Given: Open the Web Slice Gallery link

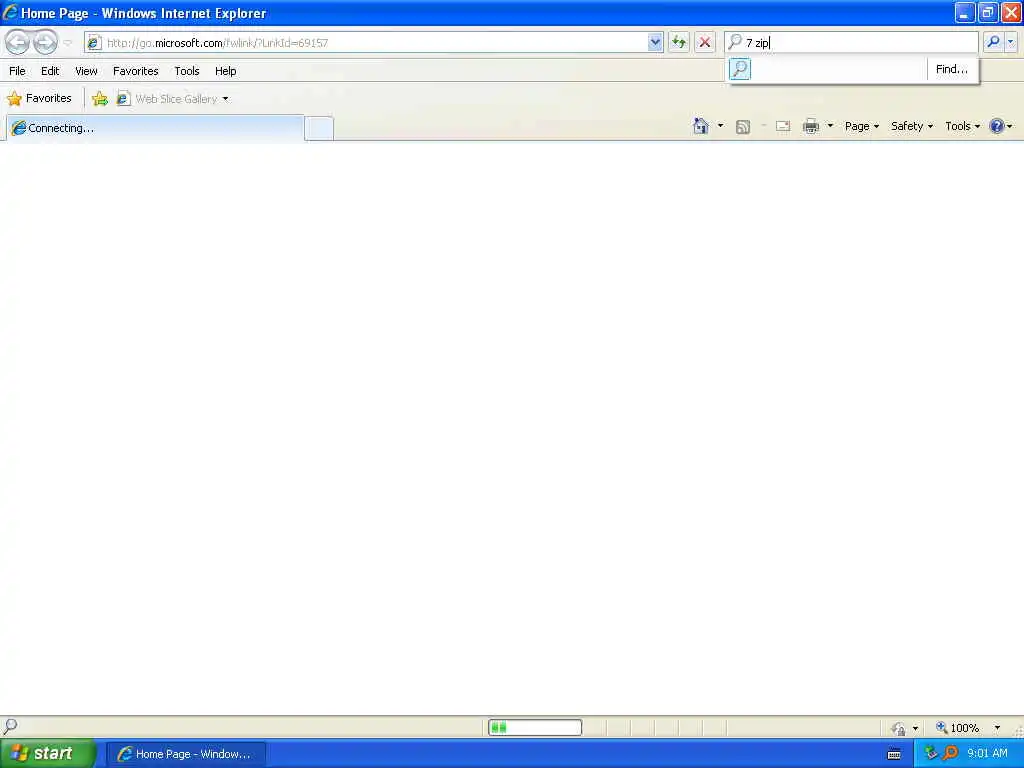Looking at the screenshot, I should click(x=167, y=99).
